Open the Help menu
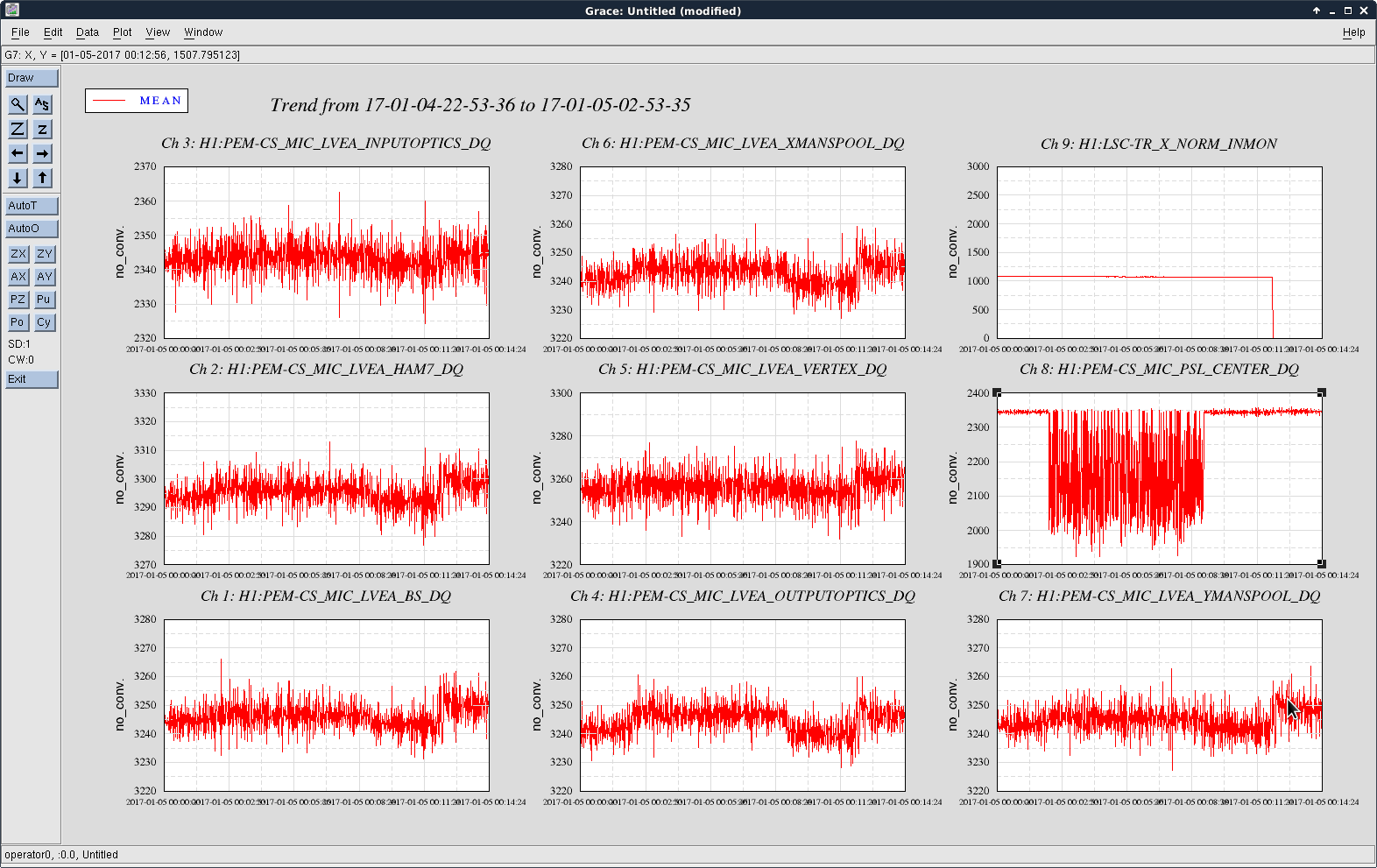 (x=1353, y=32)
